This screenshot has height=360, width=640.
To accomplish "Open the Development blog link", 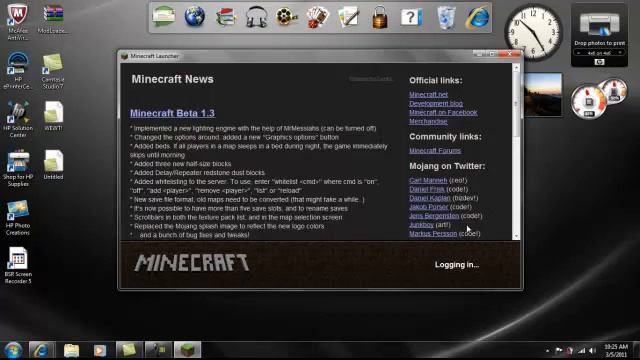I will pos(436,103).
